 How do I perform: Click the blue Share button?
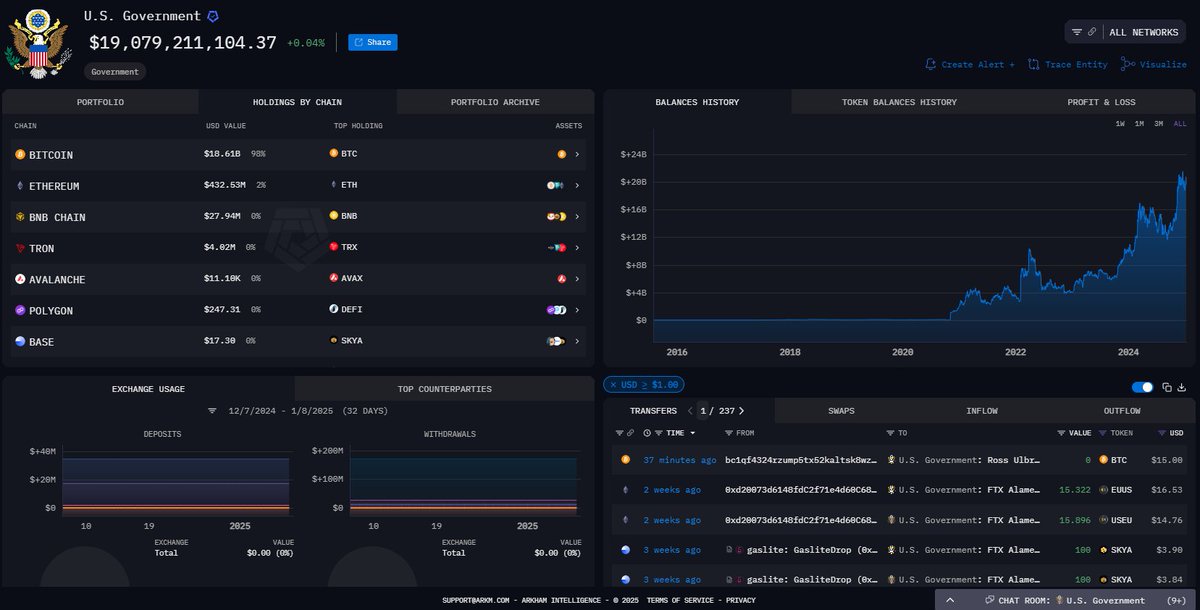373,42
